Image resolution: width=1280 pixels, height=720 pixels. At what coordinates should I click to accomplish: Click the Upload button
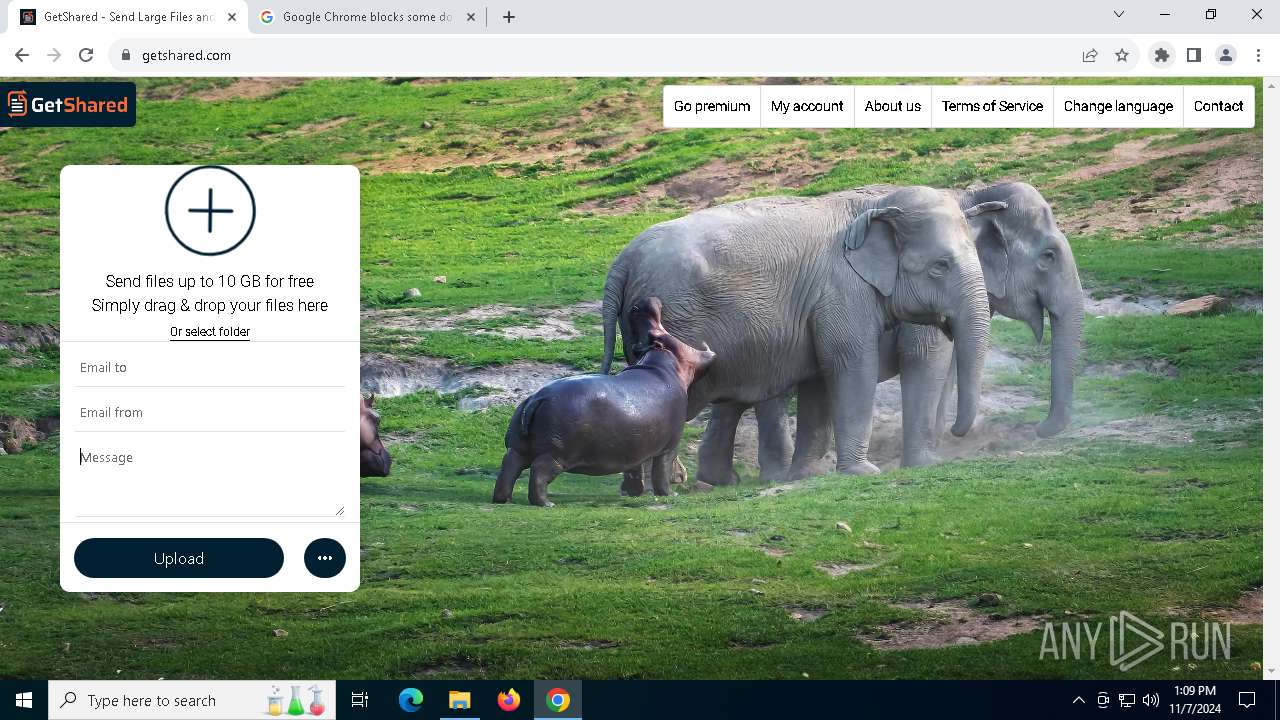click(179, 558)
